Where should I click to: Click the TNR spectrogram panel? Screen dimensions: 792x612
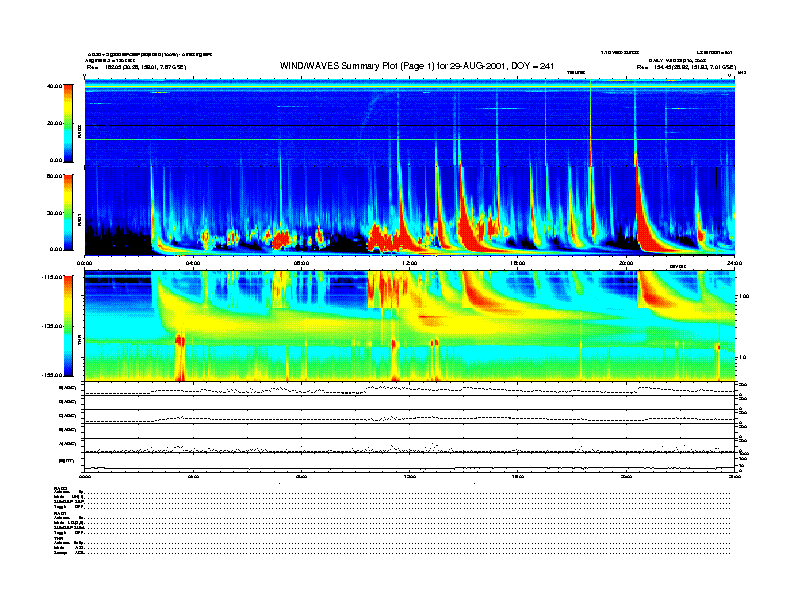coord(410,325)
